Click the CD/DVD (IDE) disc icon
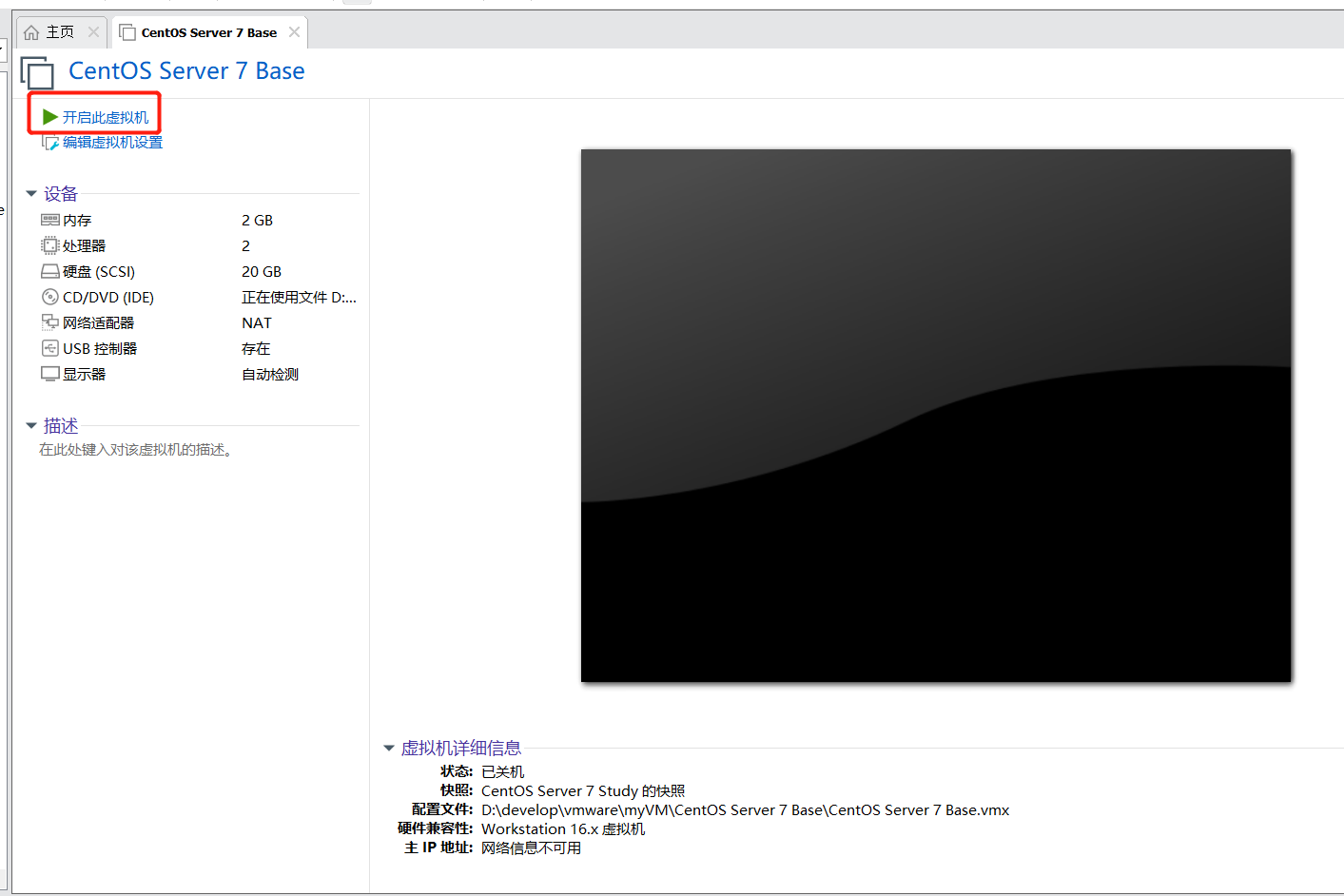1344x896 pixels. coord(50,297)
